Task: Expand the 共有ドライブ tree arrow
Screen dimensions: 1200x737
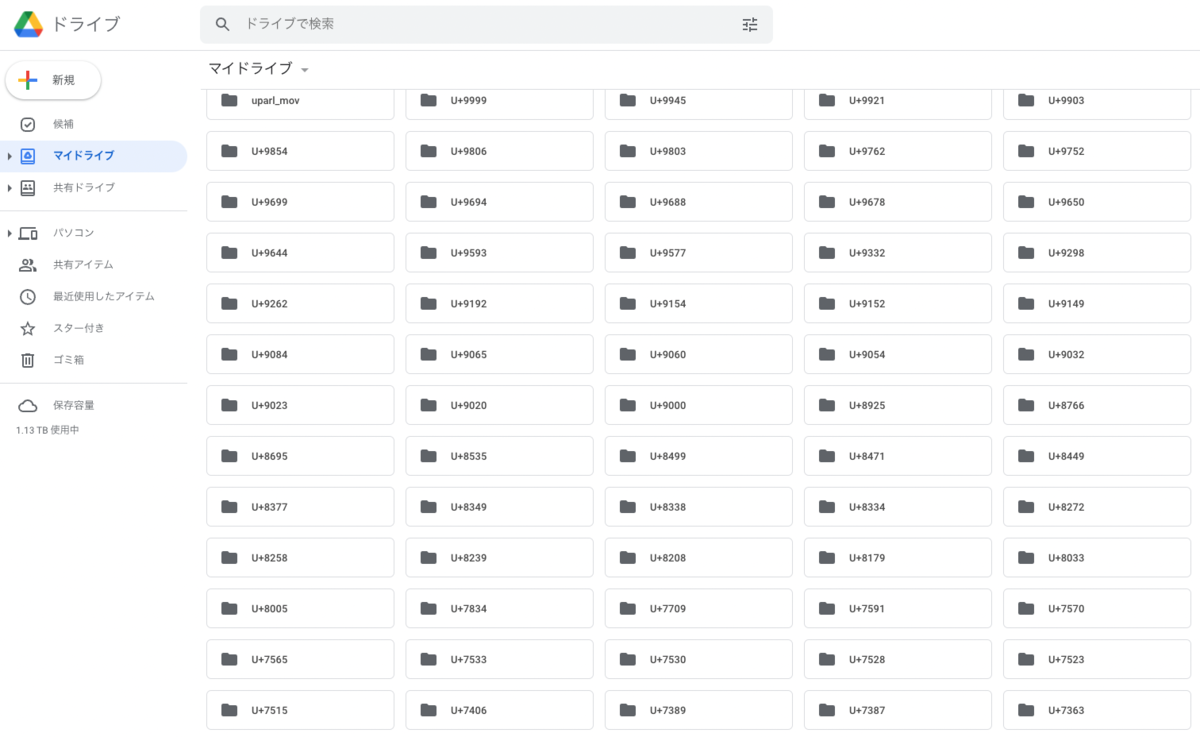Action: point(9,187)
